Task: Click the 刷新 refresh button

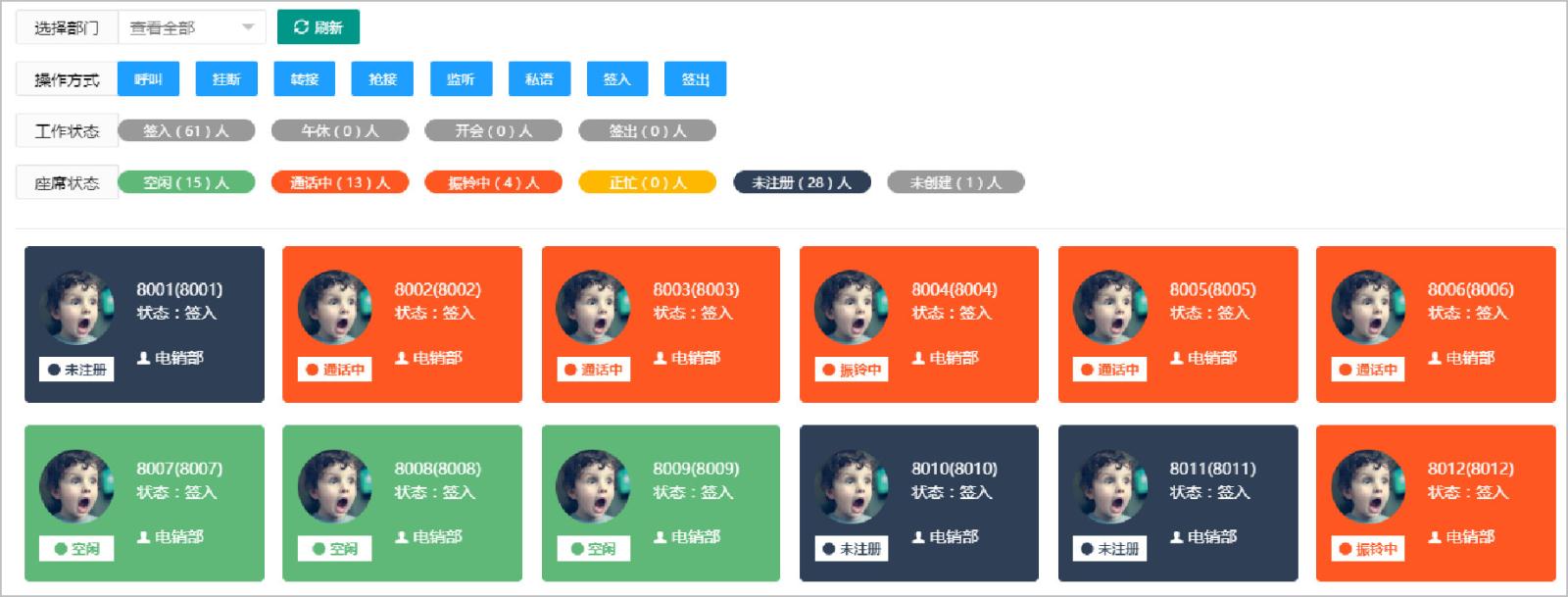Action: tap(318, 27)
